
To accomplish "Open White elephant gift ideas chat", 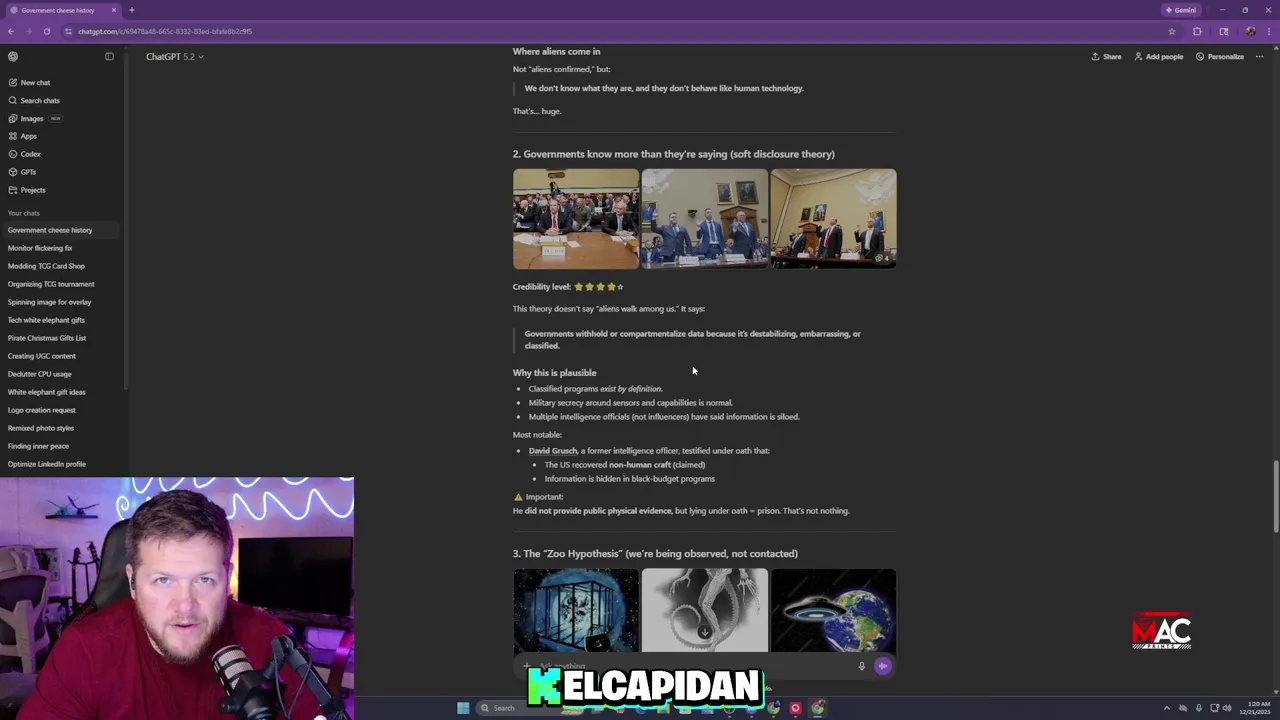I will pos(46,392).
